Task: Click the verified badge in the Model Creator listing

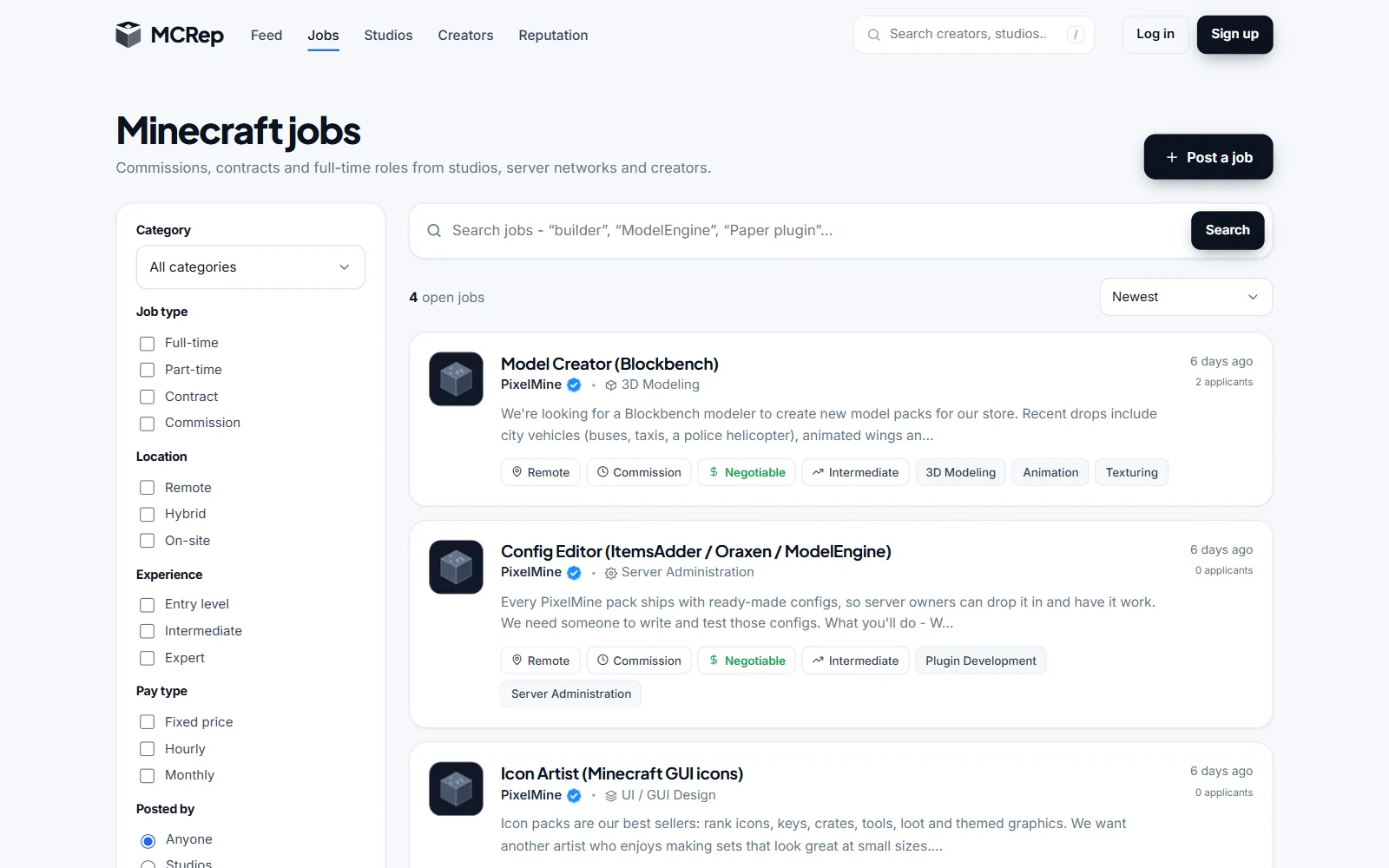Action: [574, 385]
